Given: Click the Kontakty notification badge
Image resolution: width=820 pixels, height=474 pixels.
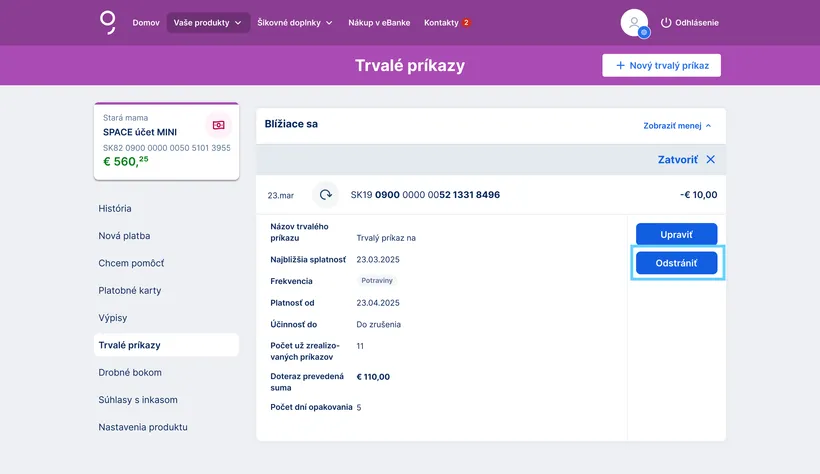Looking at the screenshot, I should click(x=466, y=23).
